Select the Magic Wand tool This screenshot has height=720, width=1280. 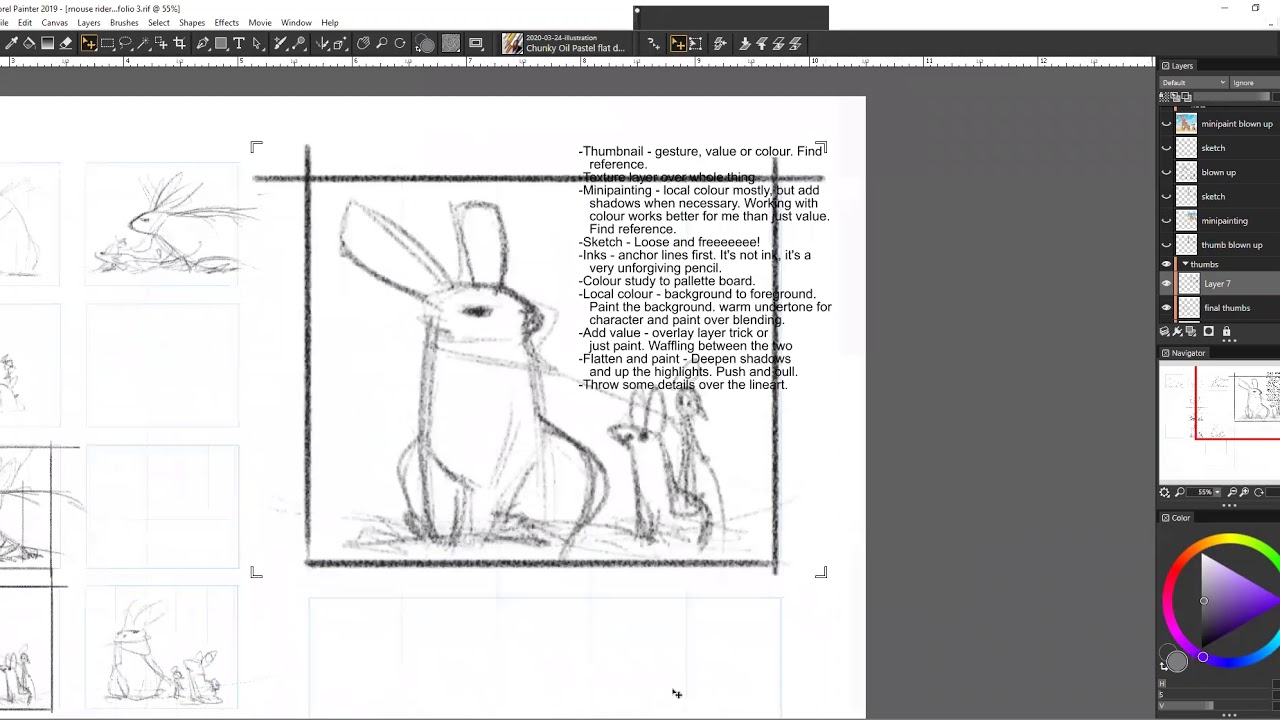coord(143,43)
